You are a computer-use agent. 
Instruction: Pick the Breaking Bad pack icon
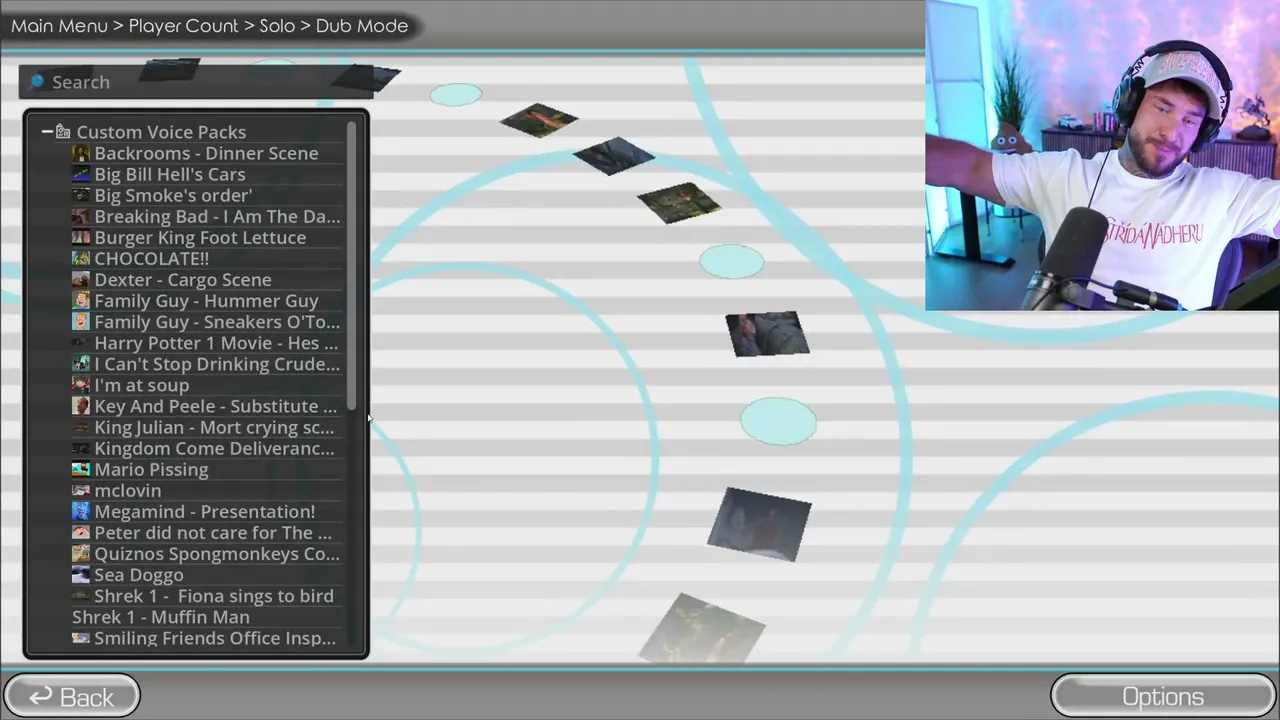81,217
